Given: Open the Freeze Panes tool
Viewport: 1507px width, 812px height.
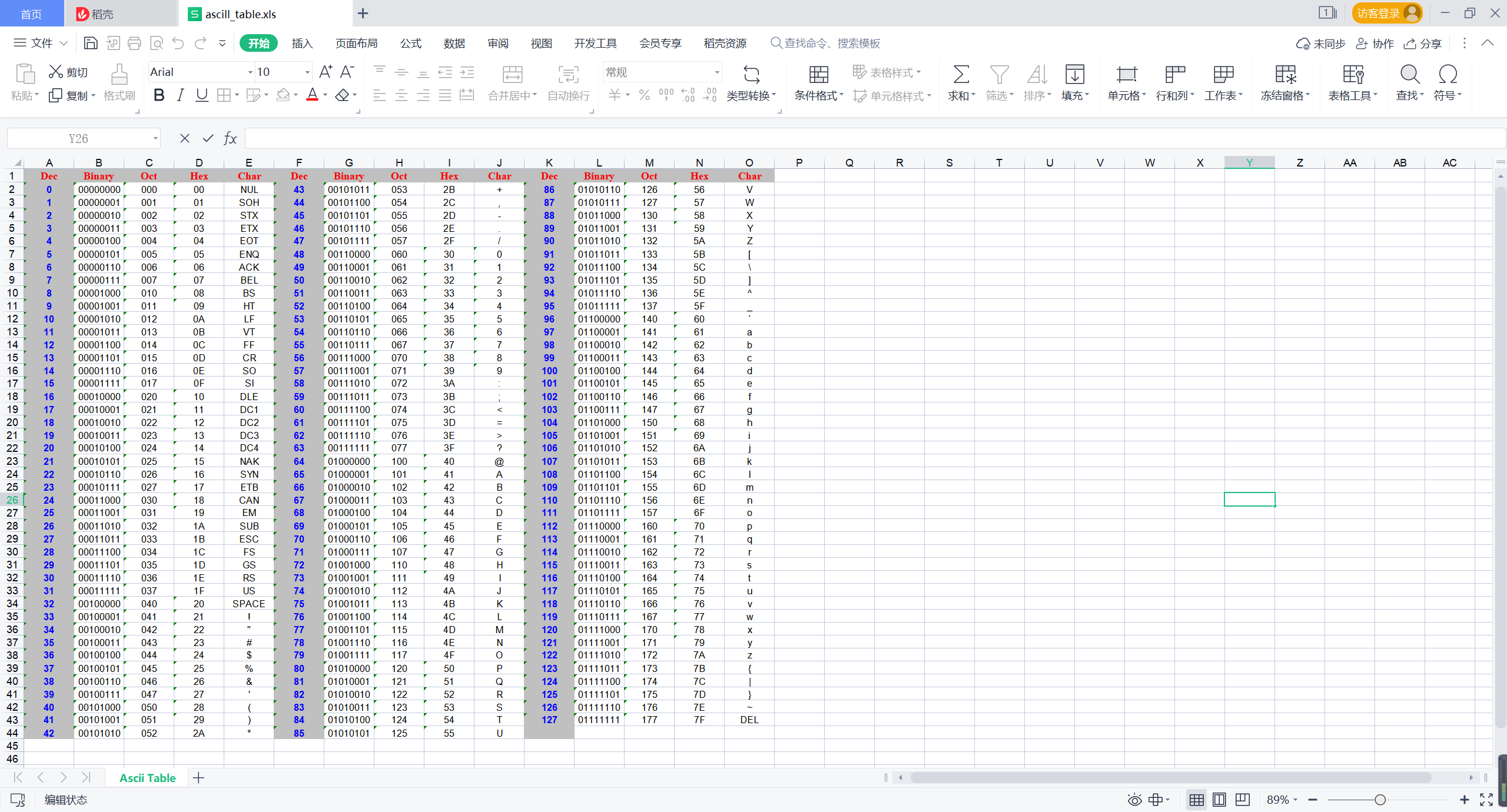Looking at the screenshot, I should [1285, 75].
